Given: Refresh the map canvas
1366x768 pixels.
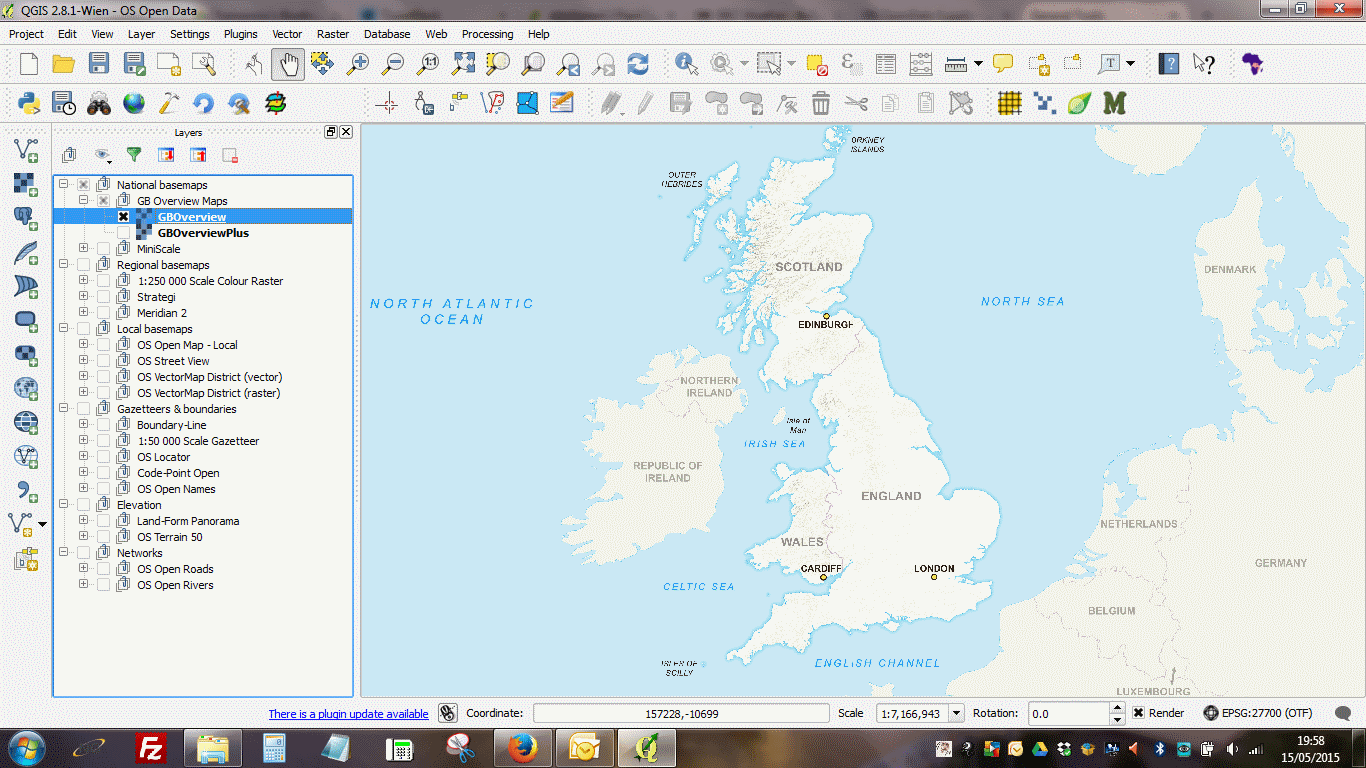Looking at the screenshot, I should coord(638,64).
